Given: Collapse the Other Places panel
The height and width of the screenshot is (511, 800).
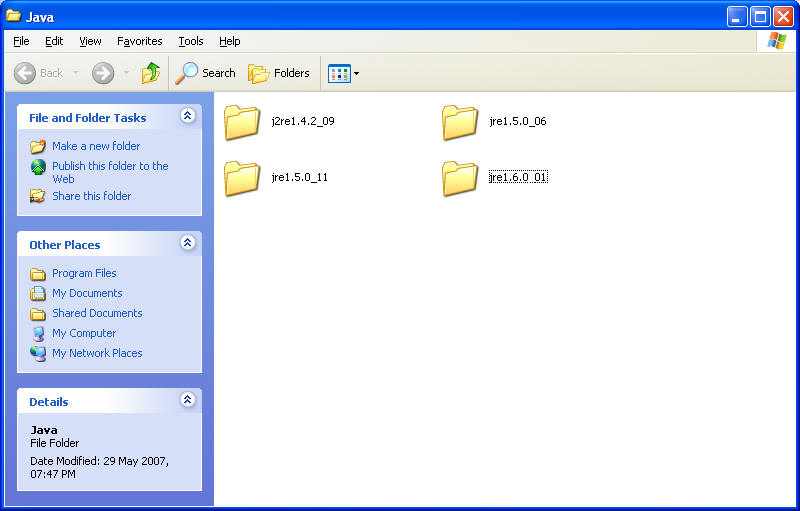Looking at the screenshot, I should (187, 243).
